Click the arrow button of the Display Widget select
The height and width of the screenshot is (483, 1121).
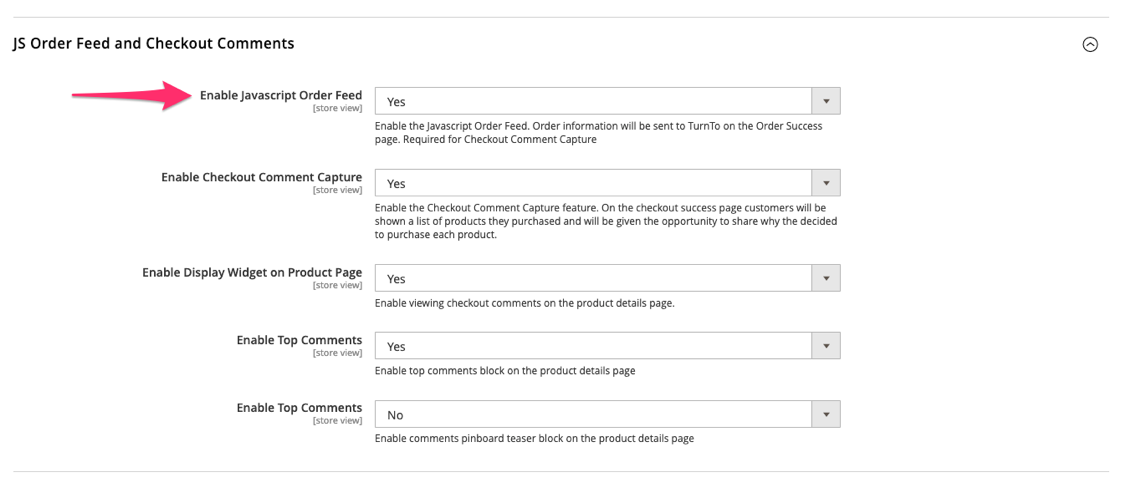pyautogui.click(x=826, y=278)
